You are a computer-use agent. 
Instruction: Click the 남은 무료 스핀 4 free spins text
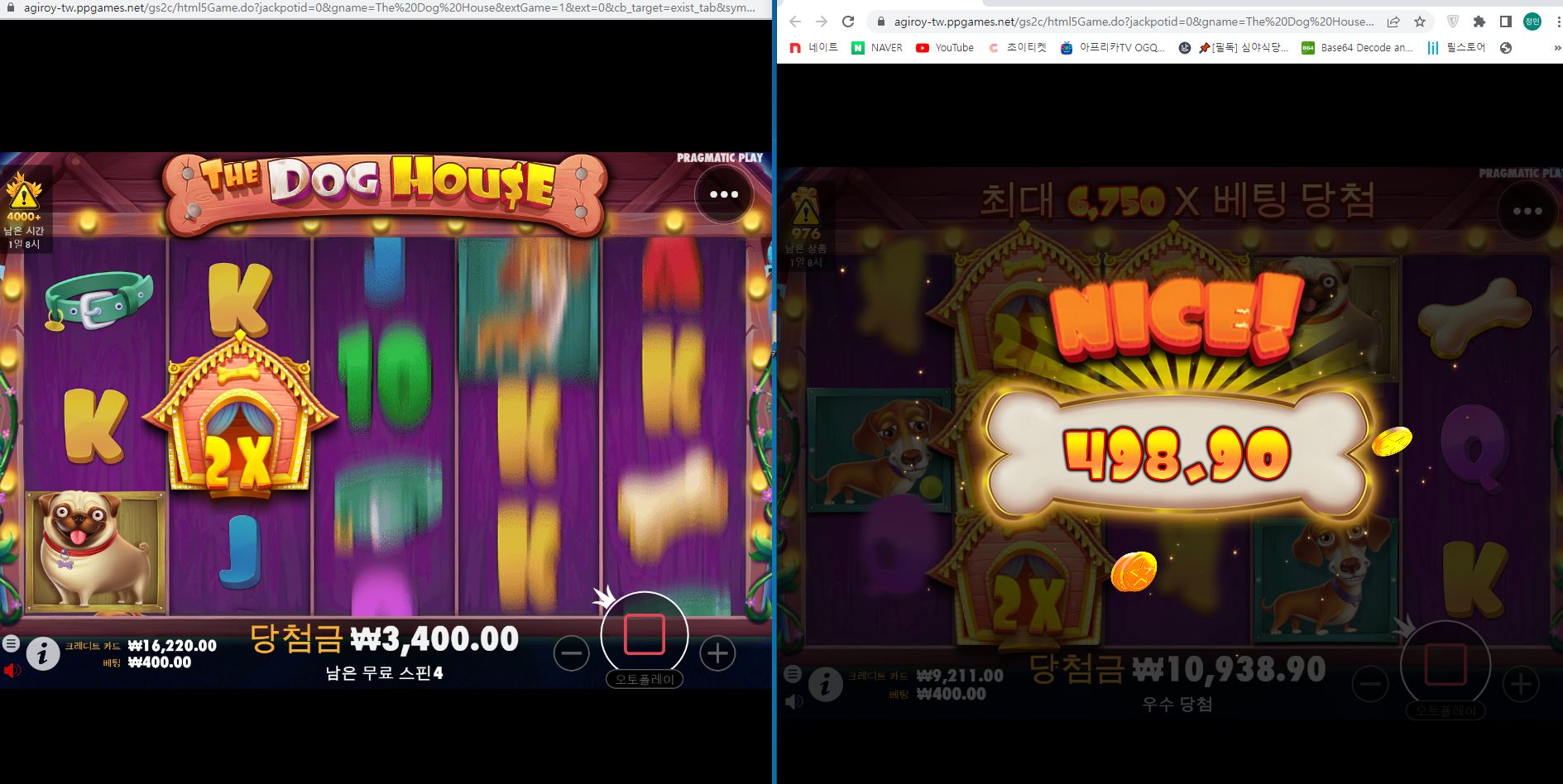[384, 673]
